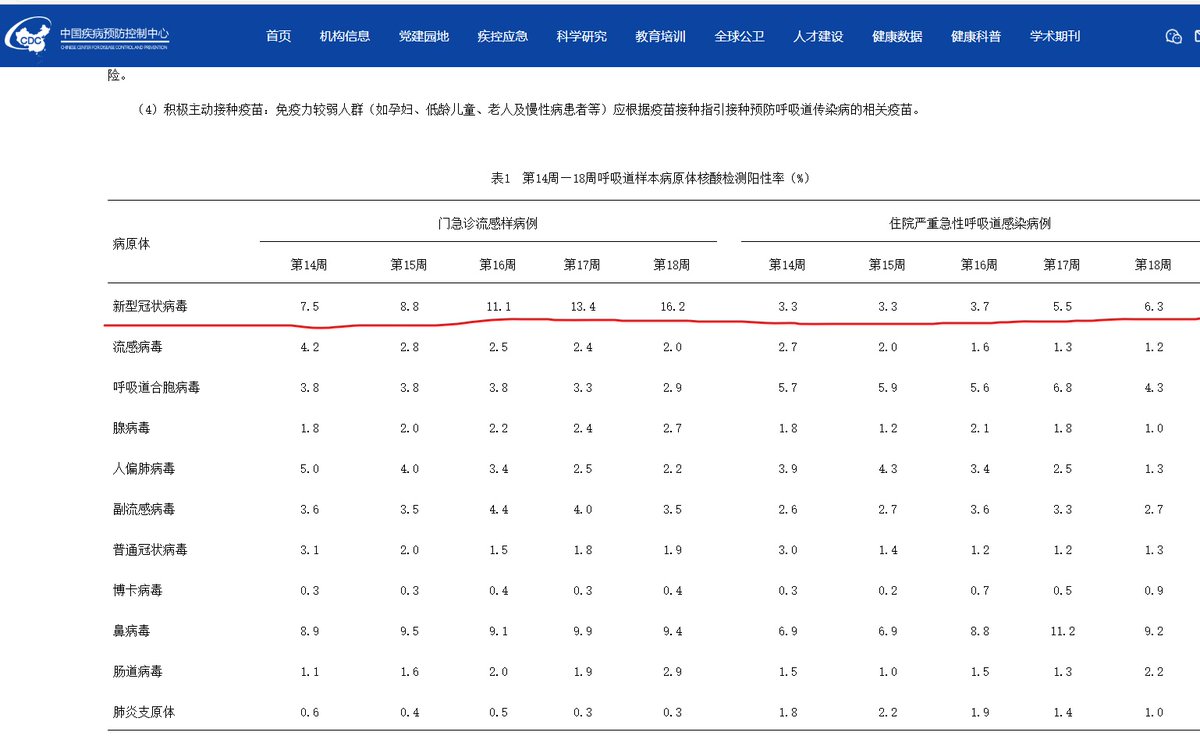This screenshot has width=1200, height=743.
Task: Click 第14周 header under 门急诊流感样病例
Action: point(309,265)
